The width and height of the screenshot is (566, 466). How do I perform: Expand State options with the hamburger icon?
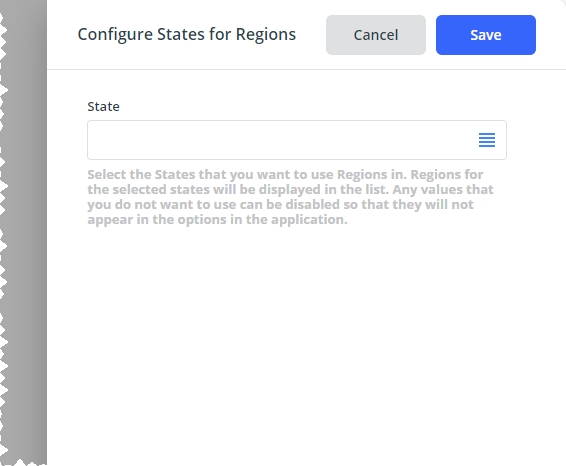coord(487,140)
